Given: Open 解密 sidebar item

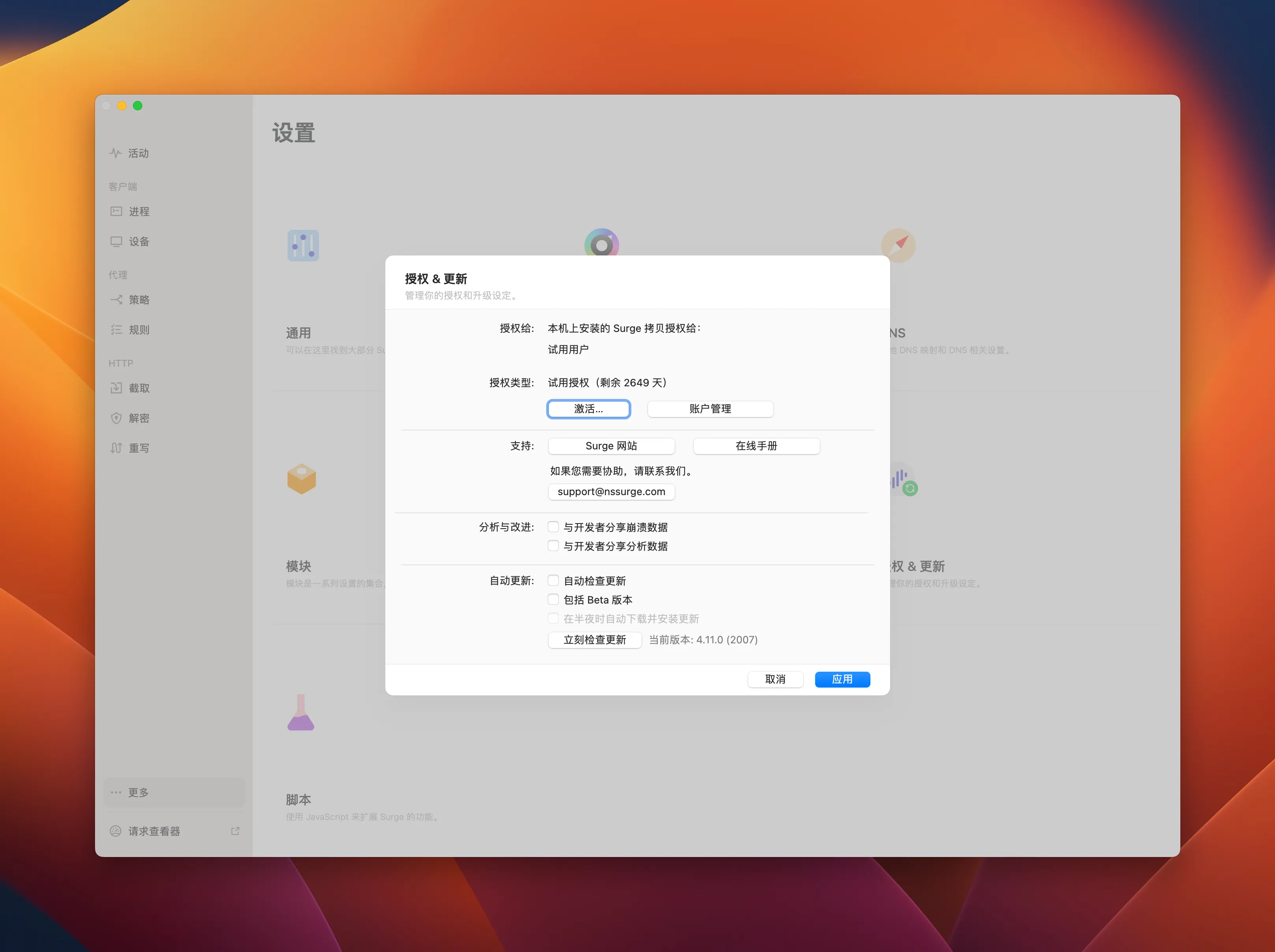Looking at the screenshot, I should point(174,418).
